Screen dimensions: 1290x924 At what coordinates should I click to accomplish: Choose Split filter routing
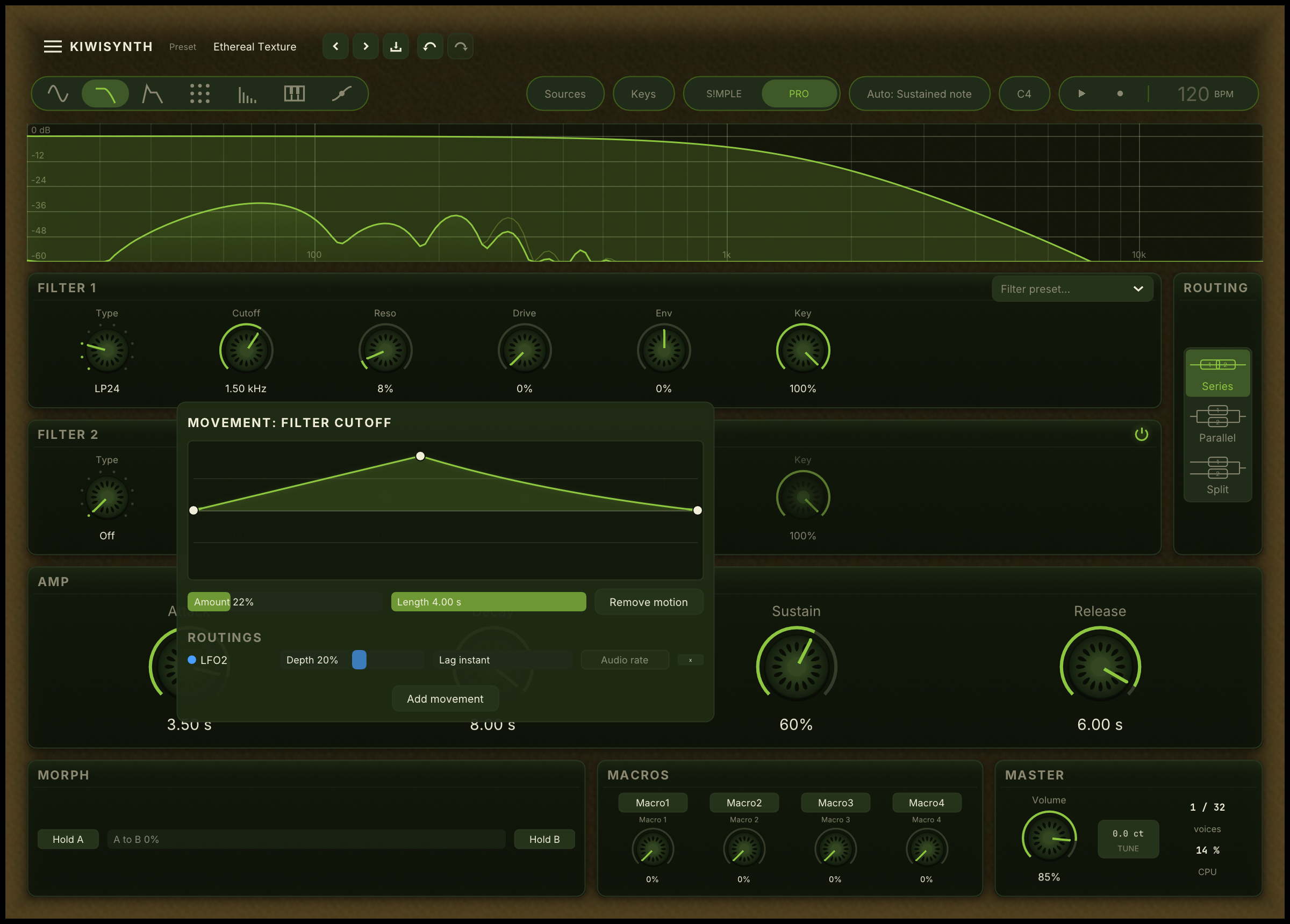(x=1217, y=476)
